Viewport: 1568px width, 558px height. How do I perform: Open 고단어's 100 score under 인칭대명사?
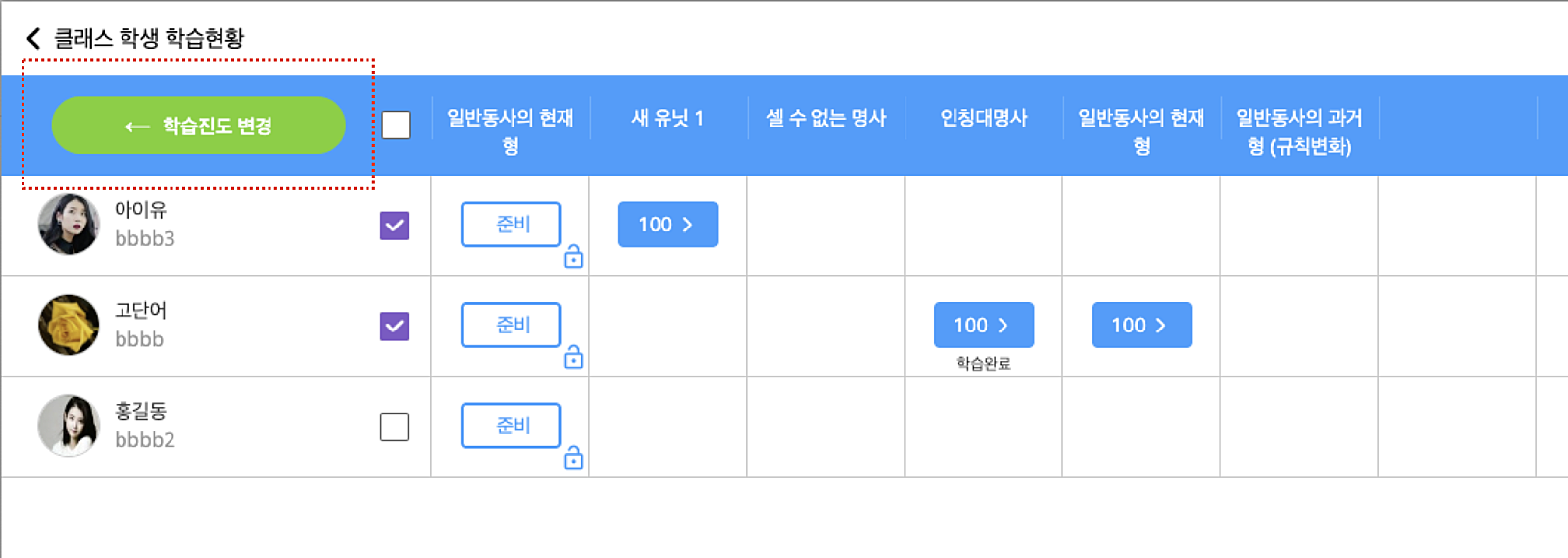(x=984, y=326)
